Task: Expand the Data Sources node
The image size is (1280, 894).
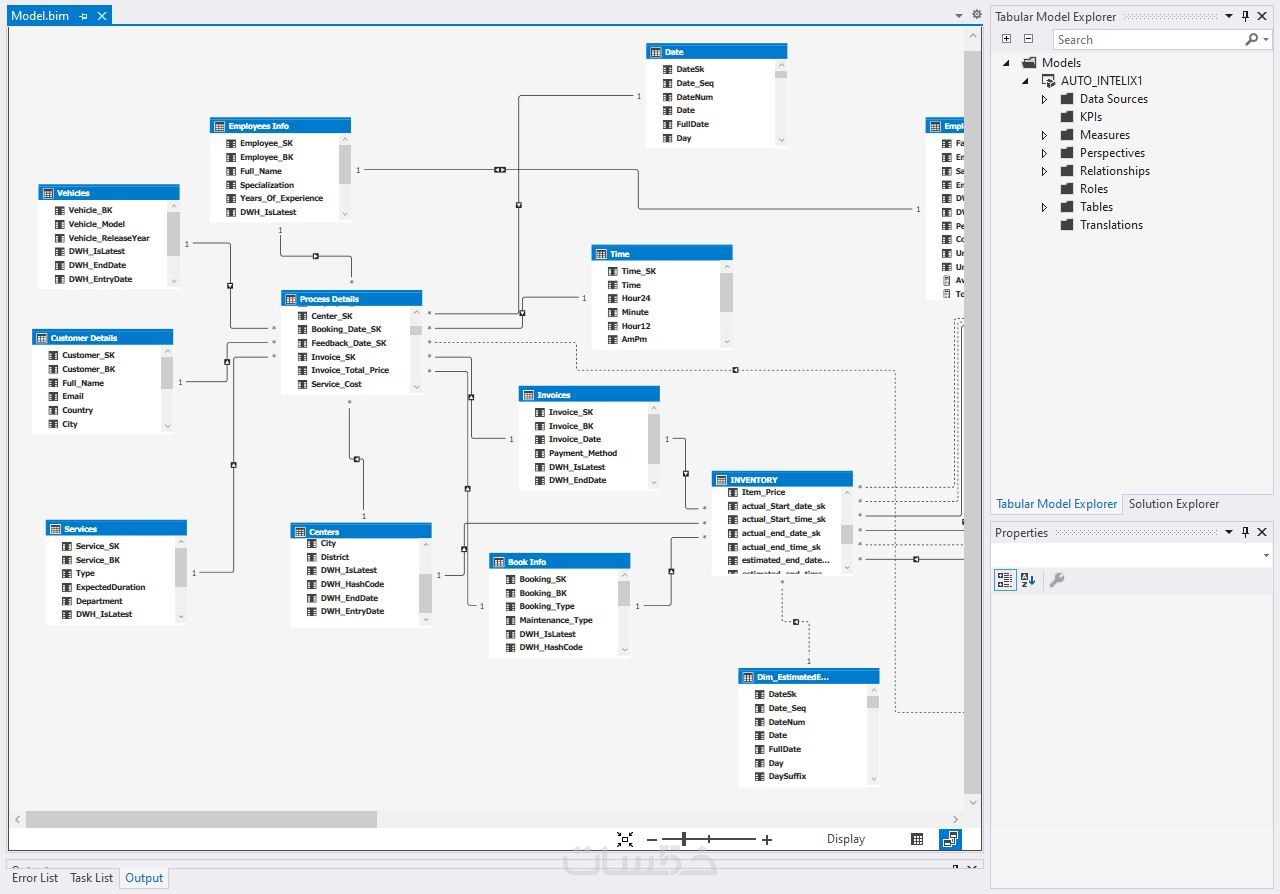Action: tap(1044, 99)
